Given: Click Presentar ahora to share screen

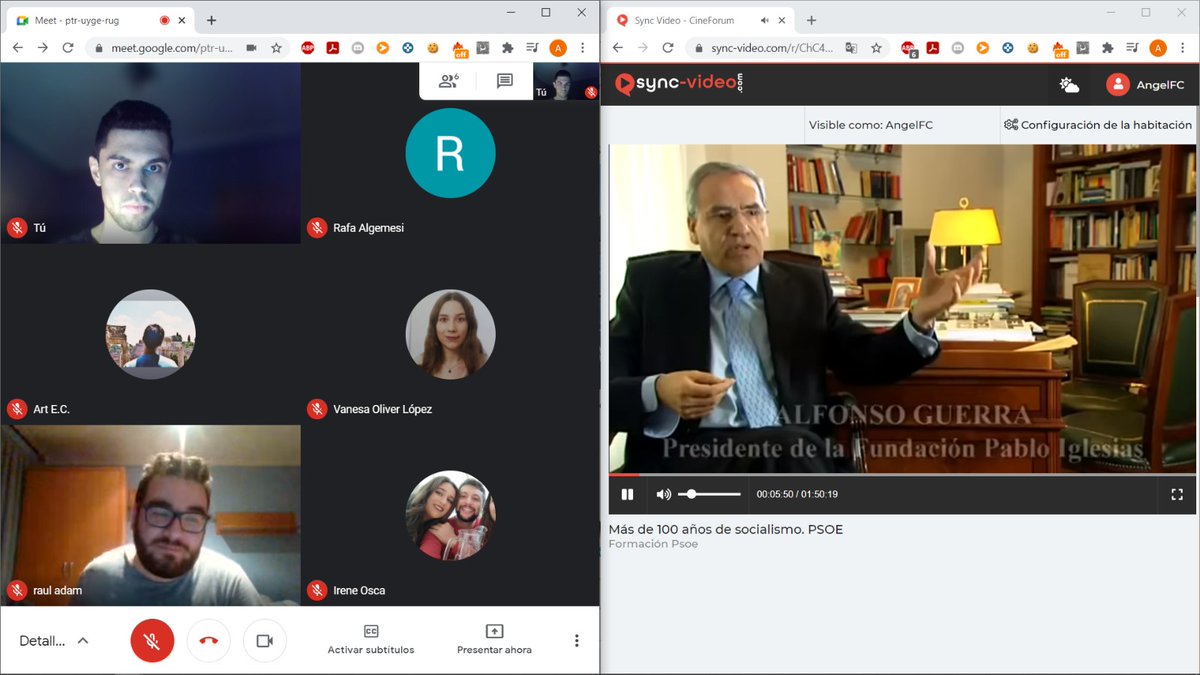Looking at the screenshot, I should click(x=494, y=640).
